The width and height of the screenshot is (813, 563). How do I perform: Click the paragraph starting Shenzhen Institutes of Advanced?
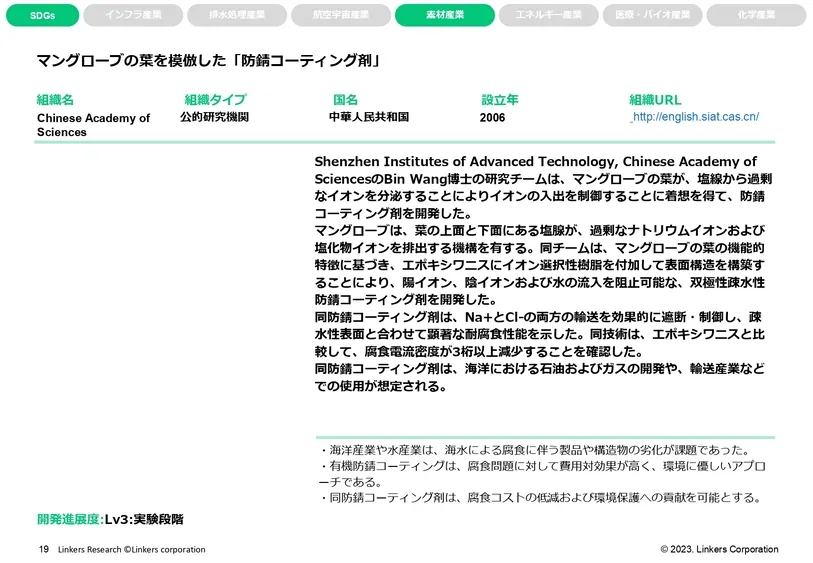(543, 187)
